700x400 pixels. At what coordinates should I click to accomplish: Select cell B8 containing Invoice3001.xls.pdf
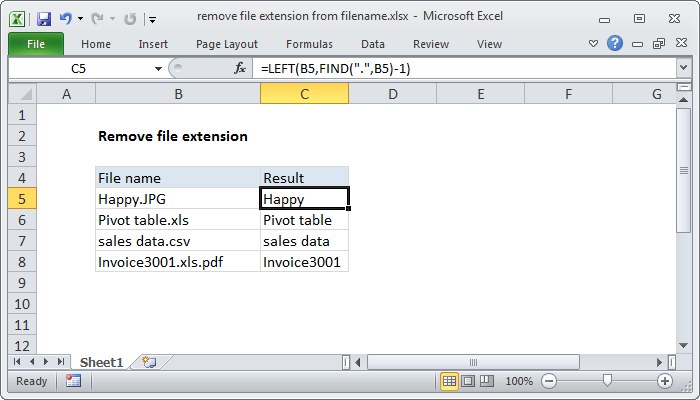[x=177, y=262]
